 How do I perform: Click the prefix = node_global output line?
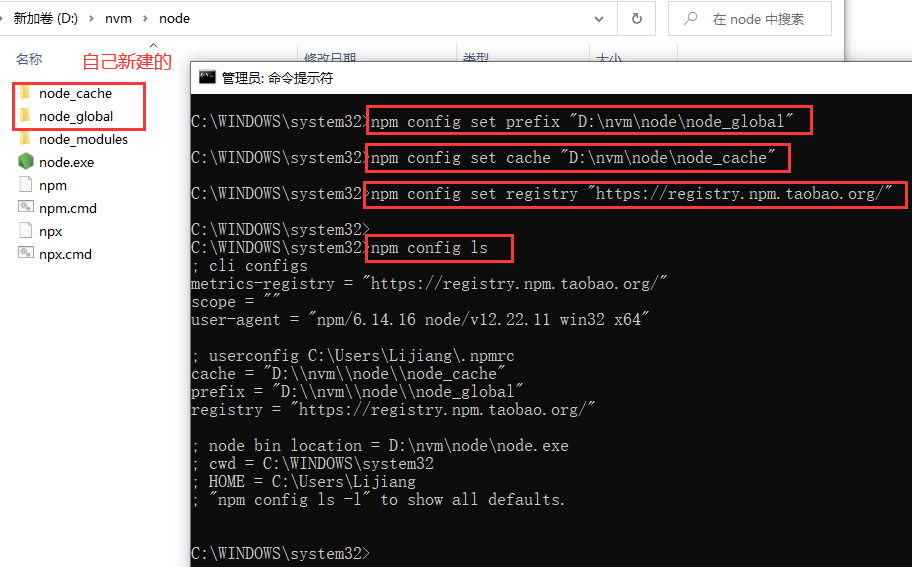(357, 392)
